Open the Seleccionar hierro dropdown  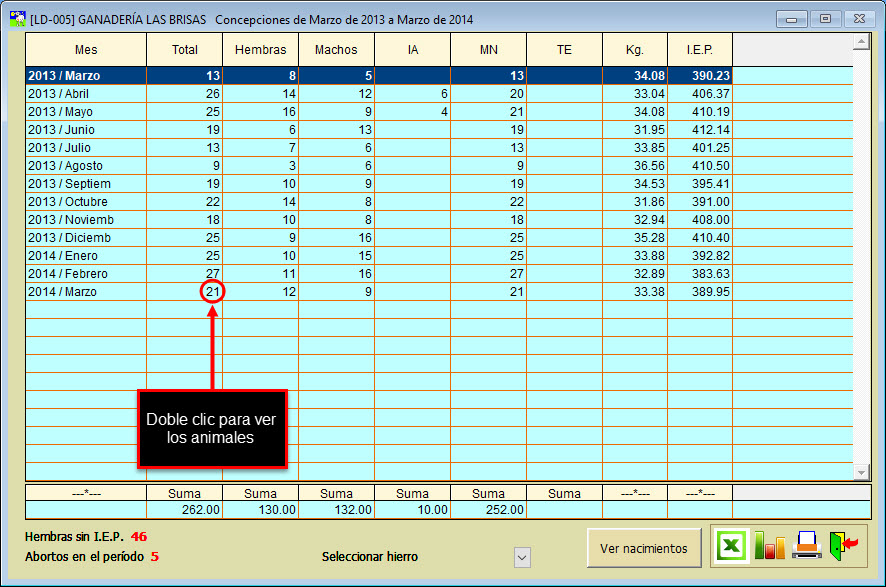[x=521, y=556]
